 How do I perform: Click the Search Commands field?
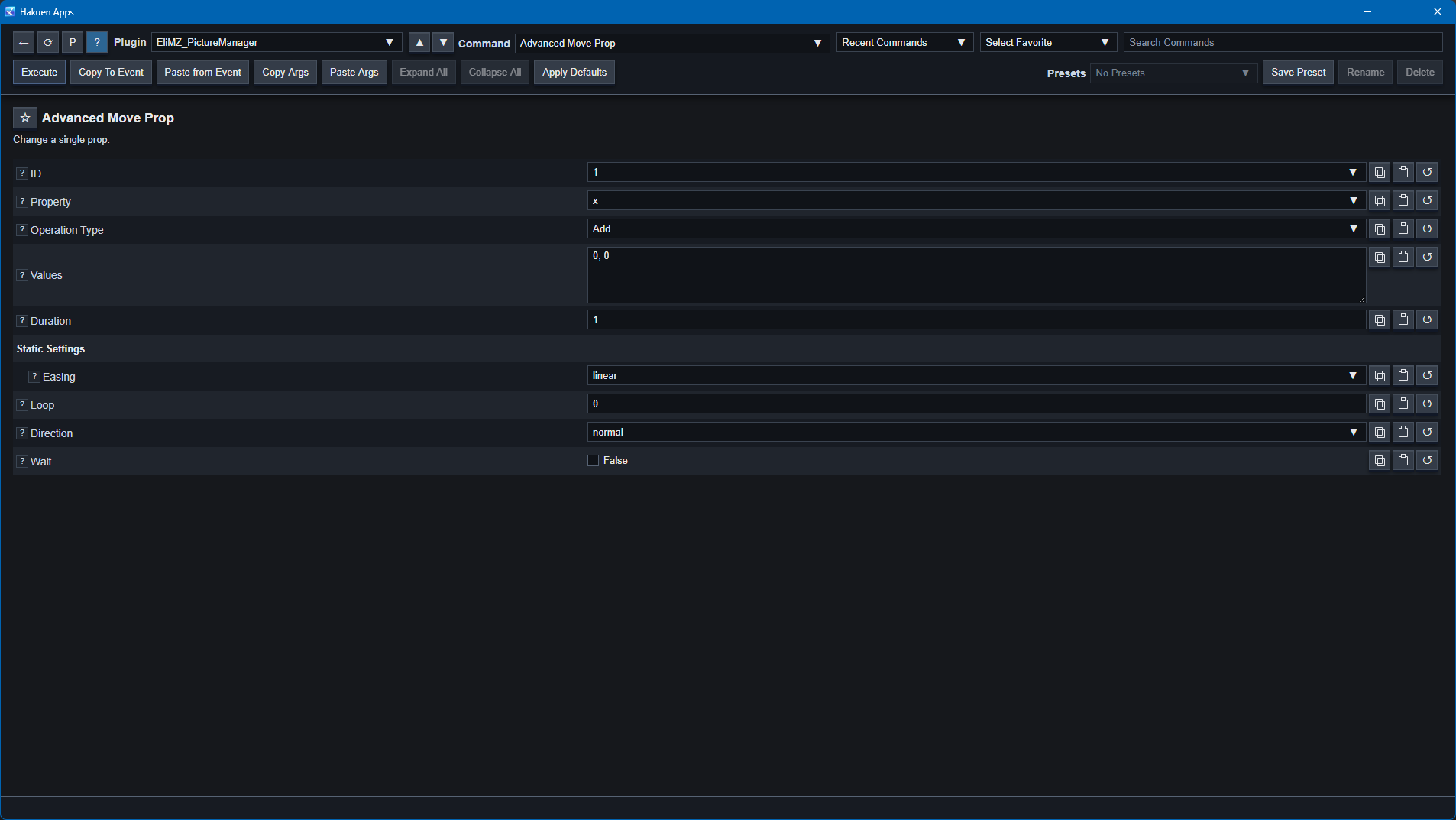pos(1283,43)
